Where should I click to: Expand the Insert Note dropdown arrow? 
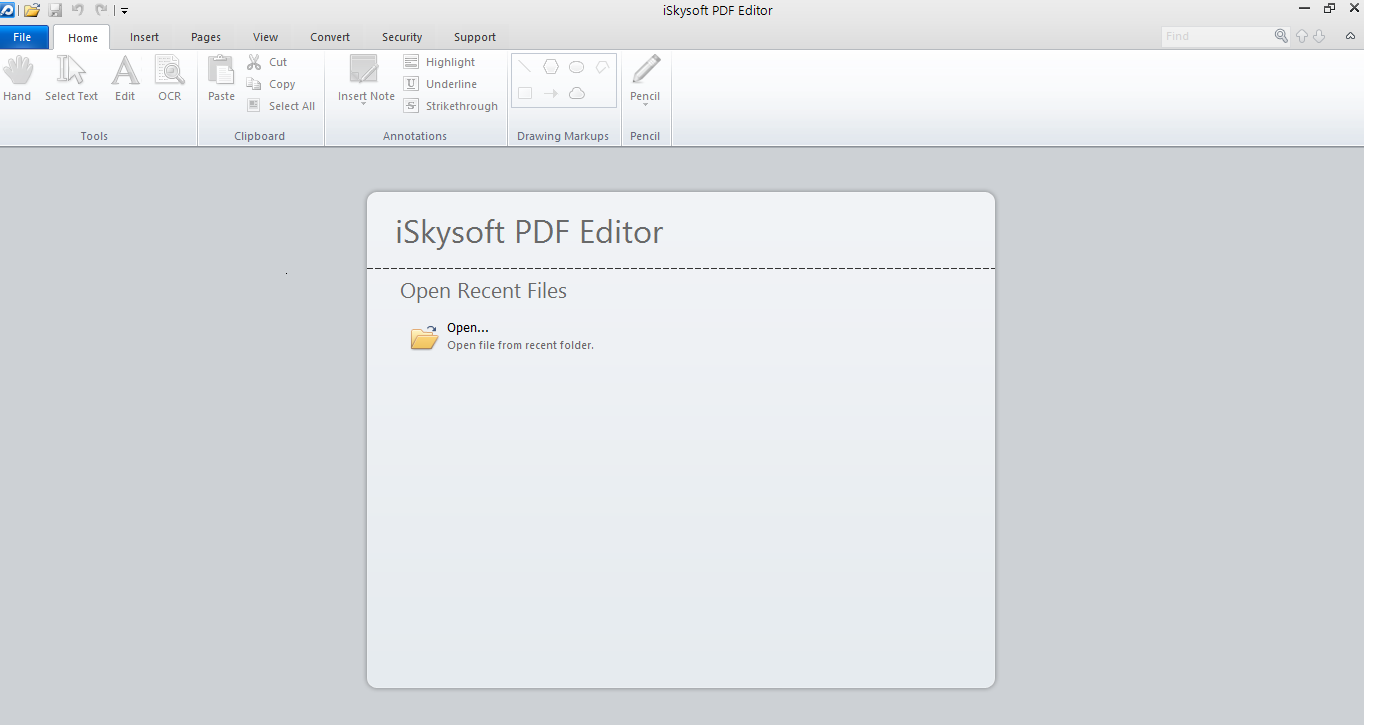(x=364, y=104)
